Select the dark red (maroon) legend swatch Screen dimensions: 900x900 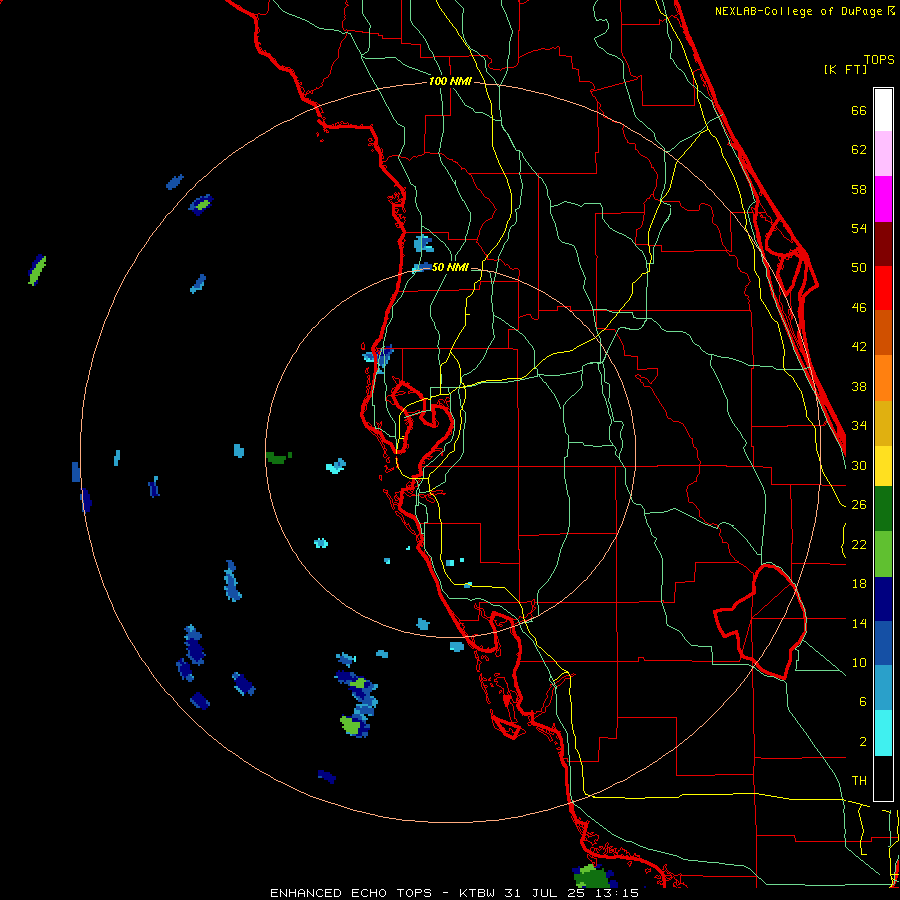[x=883, y=244]
